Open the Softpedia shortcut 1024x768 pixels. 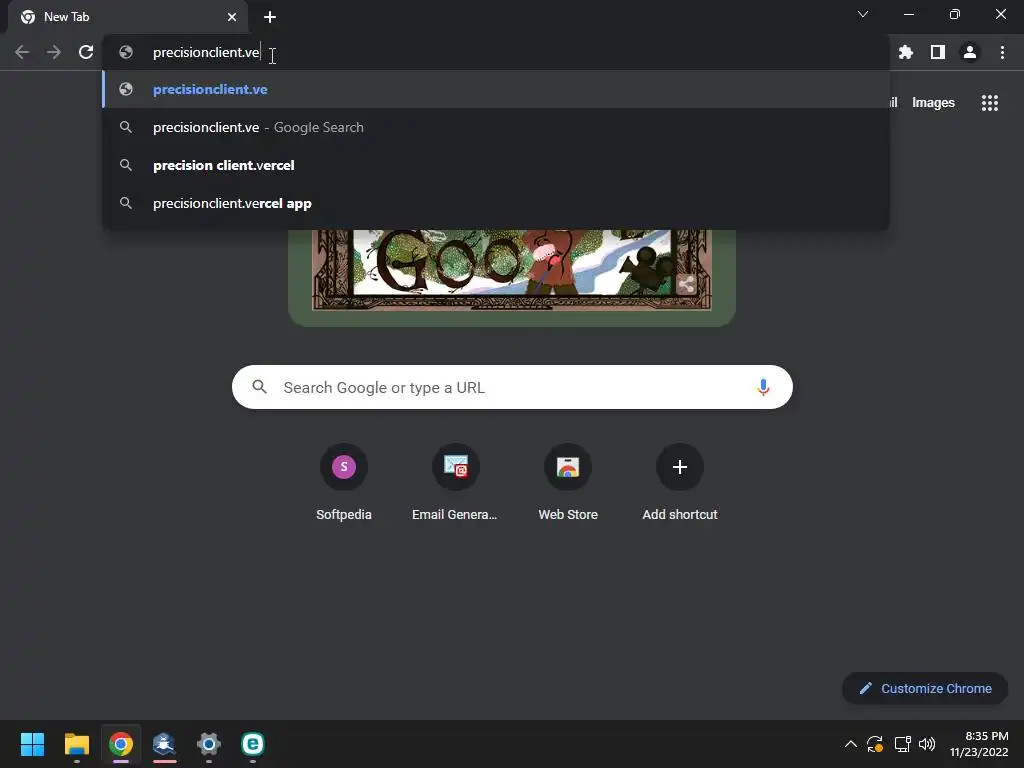[344, 483]
